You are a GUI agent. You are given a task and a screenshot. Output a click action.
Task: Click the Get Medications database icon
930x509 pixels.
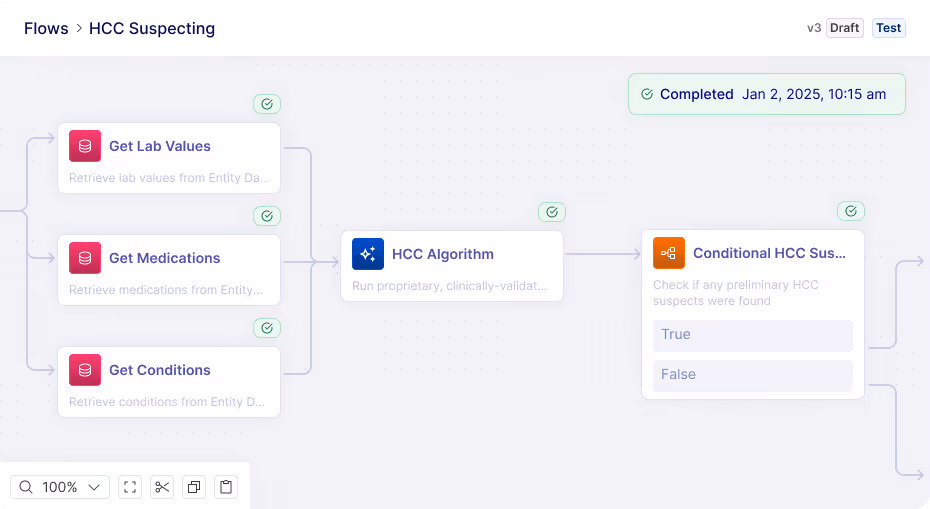[x=85, y=258]
